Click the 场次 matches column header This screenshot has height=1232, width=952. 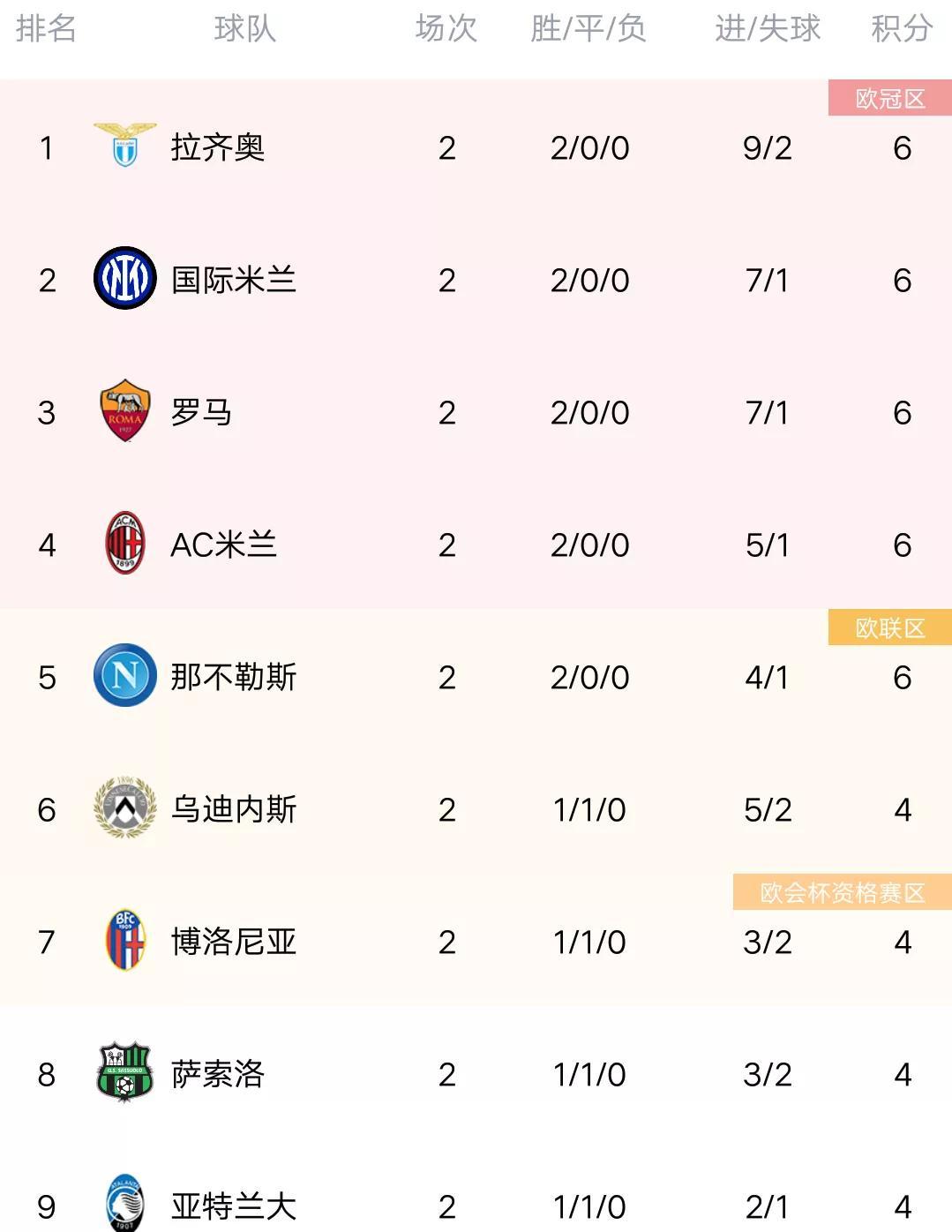[446, 29]
